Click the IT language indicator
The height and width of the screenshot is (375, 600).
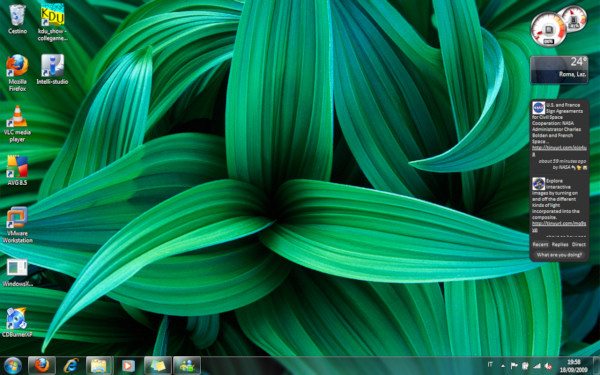(490, 365)
